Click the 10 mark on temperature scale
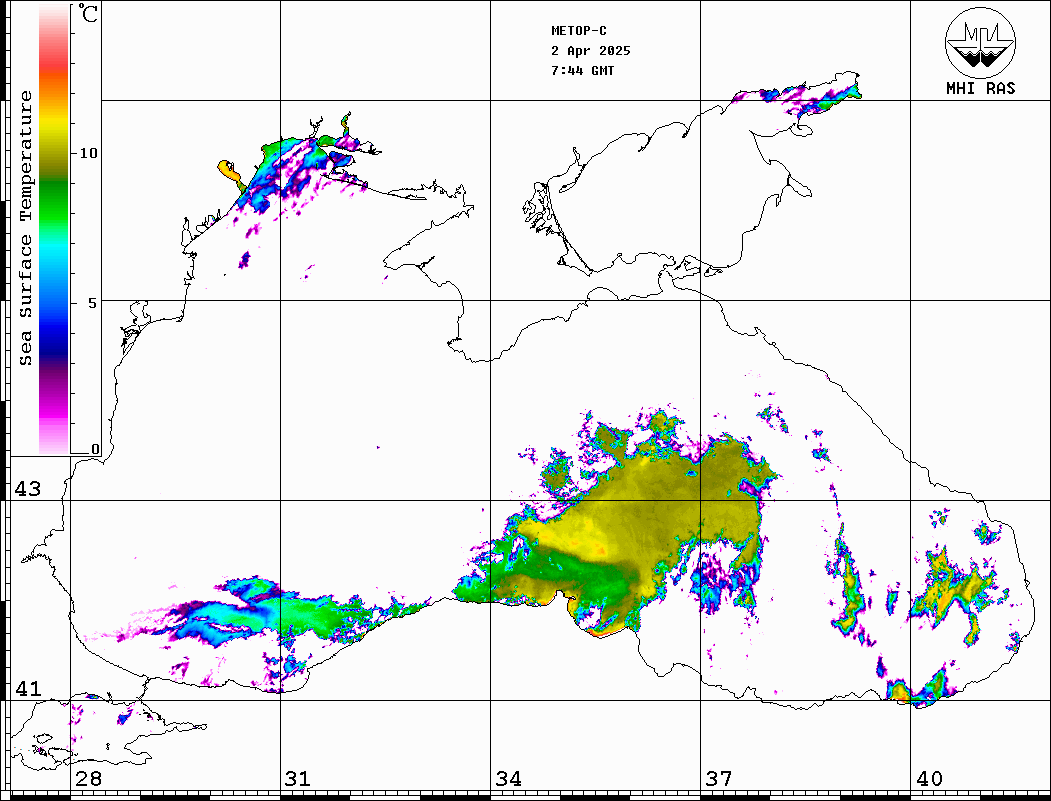The height and width of the screenshot is (801, 1051). tap(89, 153)
